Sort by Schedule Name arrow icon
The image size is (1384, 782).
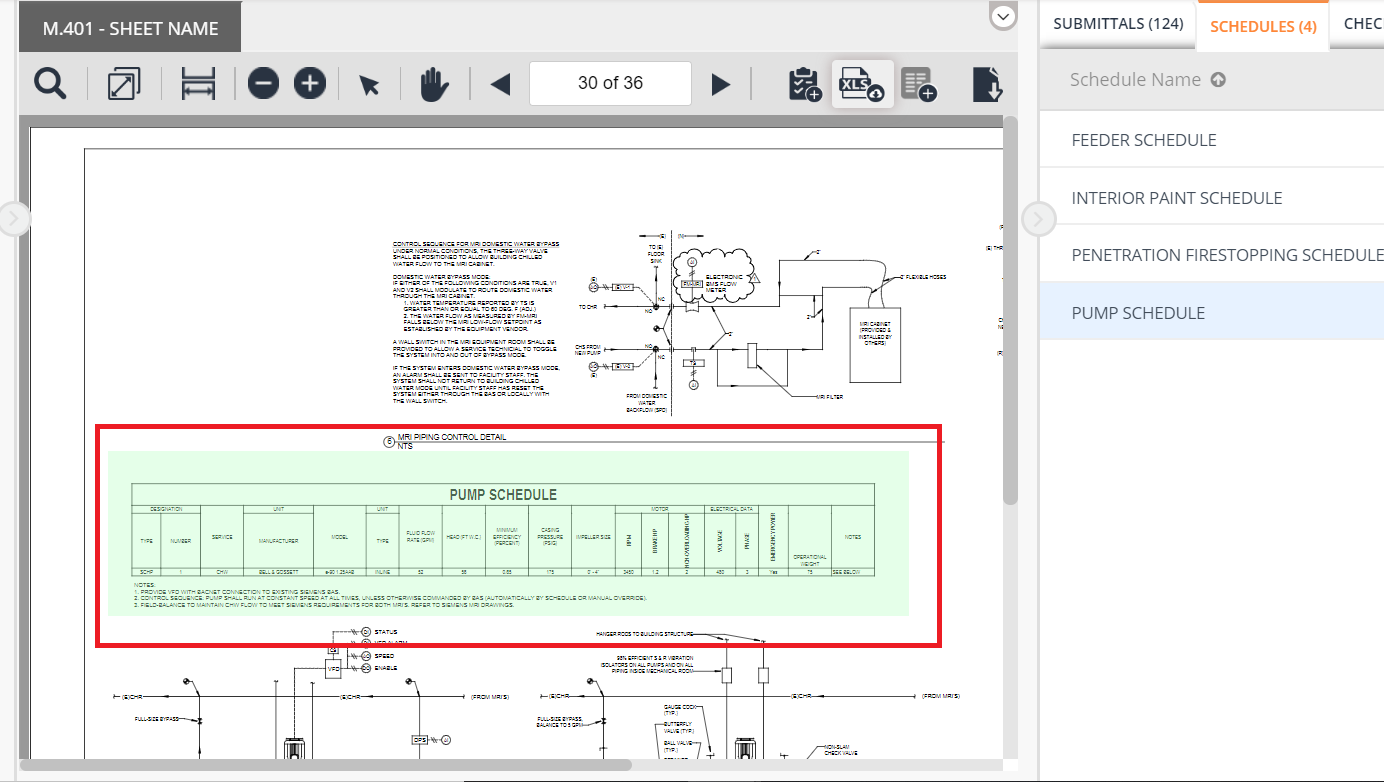click(x=1218, y=80)
